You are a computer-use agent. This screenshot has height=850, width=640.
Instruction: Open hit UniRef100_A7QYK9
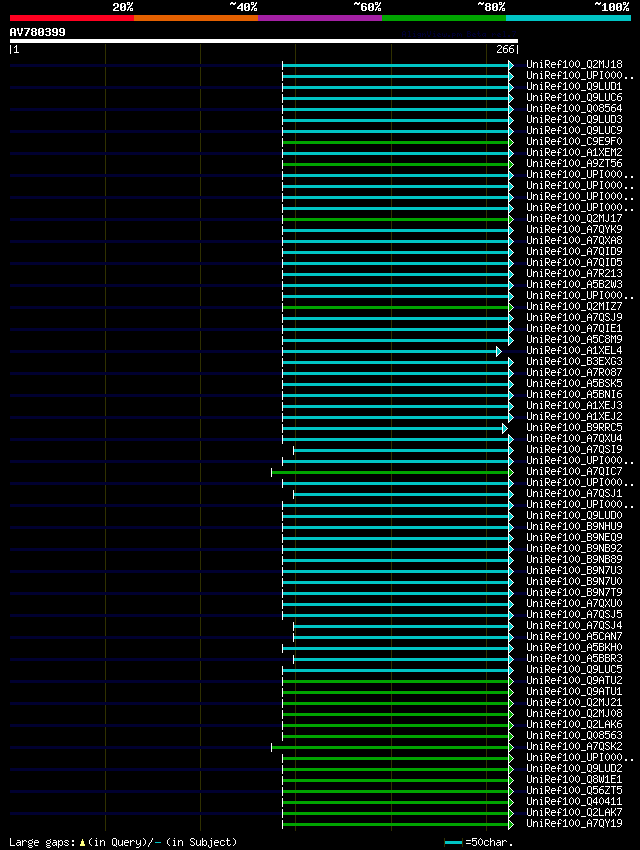(574, 229)
